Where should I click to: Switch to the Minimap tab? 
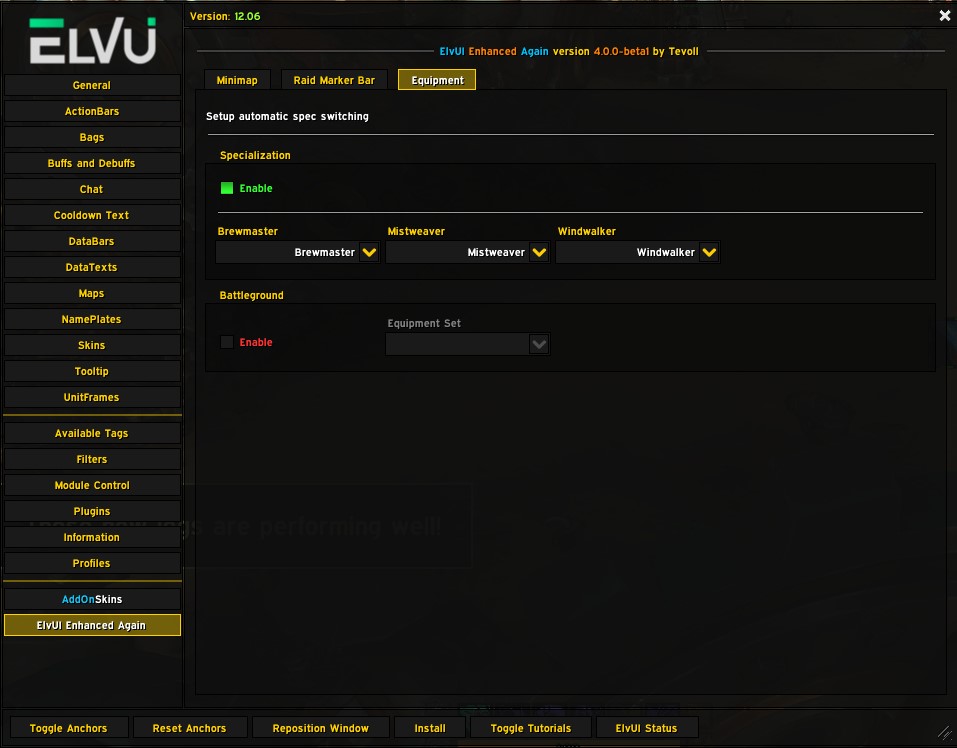(237, 80)
